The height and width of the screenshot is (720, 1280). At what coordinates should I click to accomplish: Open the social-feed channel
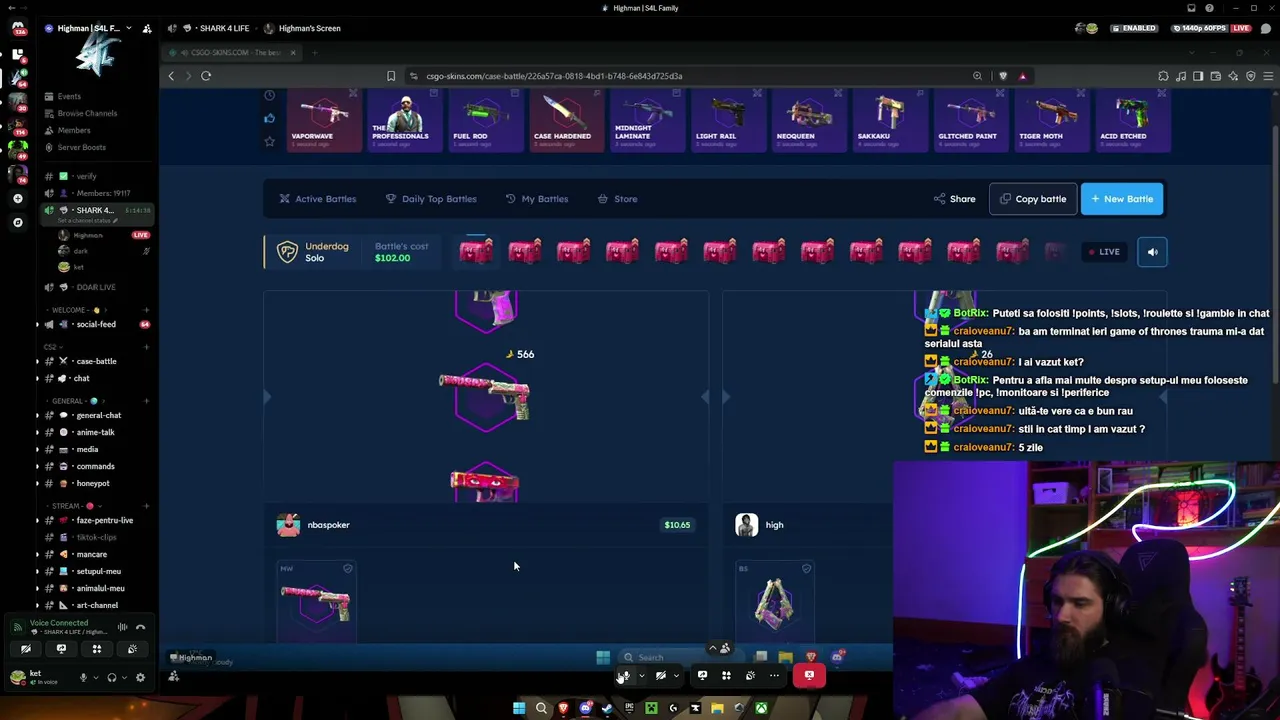[x=96, y=324]
